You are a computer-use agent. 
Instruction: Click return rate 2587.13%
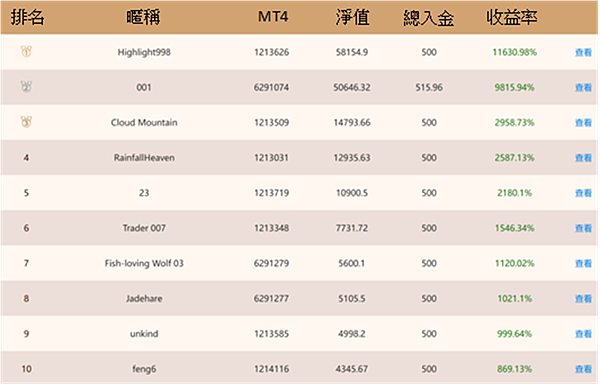(515, 158)
